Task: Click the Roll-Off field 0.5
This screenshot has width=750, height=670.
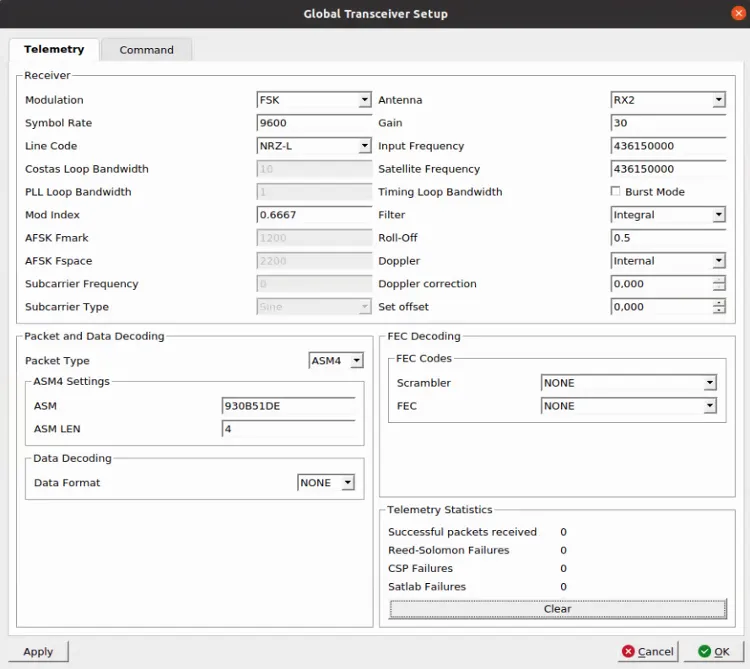Action: (668, 238)
